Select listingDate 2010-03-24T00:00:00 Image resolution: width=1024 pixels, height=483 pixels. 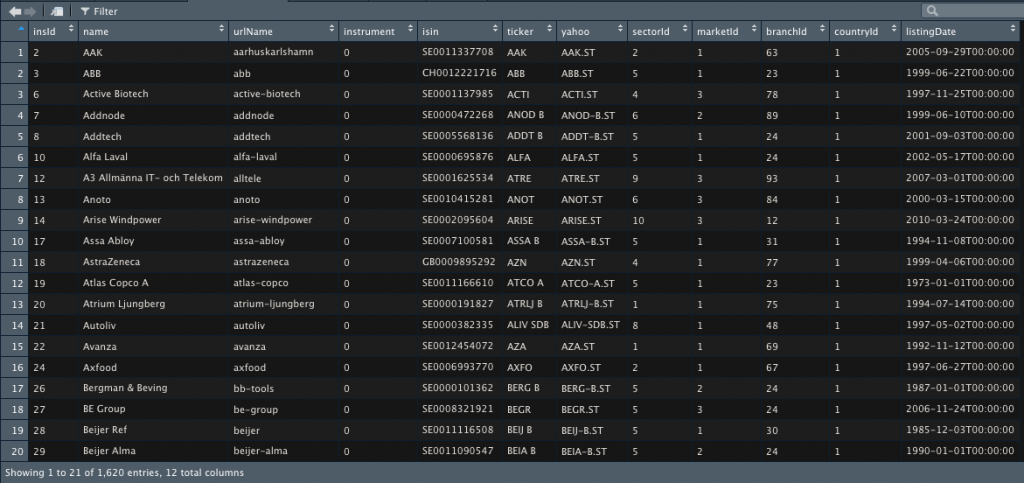(x=960, y=220)
